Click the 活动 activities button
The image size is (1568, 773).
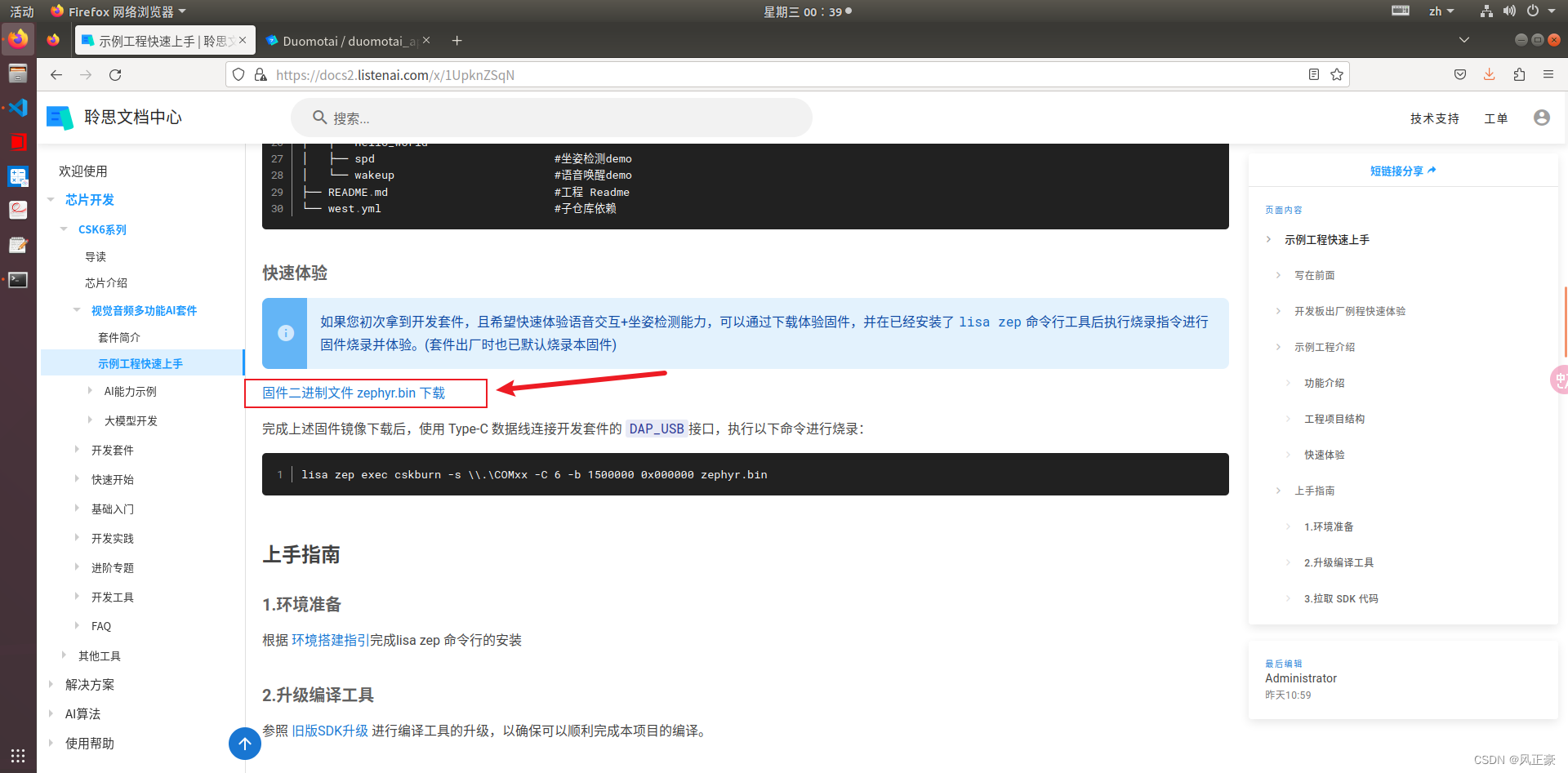point(22,11)
